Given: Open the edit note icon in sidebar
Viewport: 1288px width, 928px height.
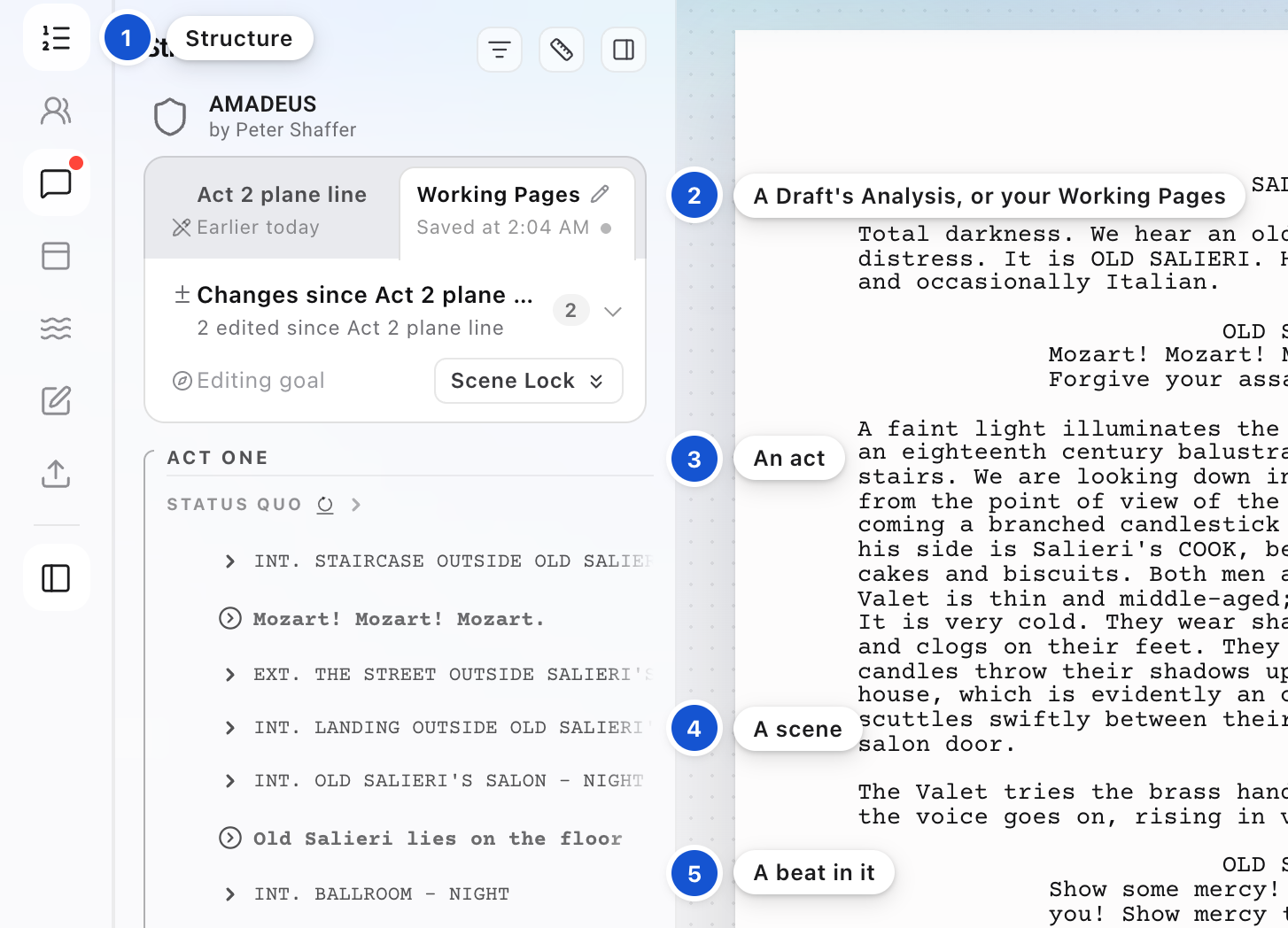Looking at the screenshot, I should (56, 401).
